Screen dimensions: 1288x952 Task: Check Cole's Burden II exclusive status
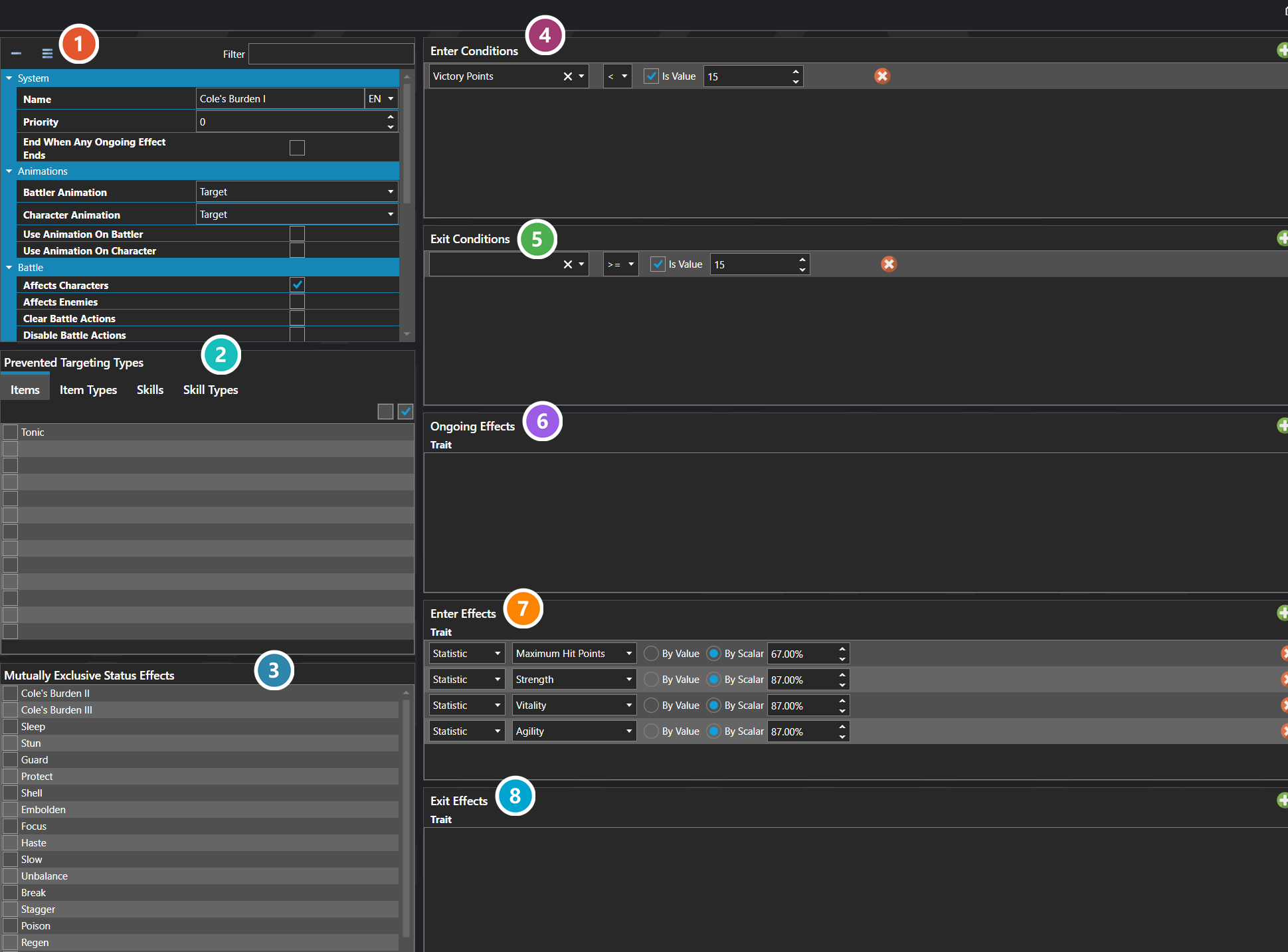click(x=10, y=693)
